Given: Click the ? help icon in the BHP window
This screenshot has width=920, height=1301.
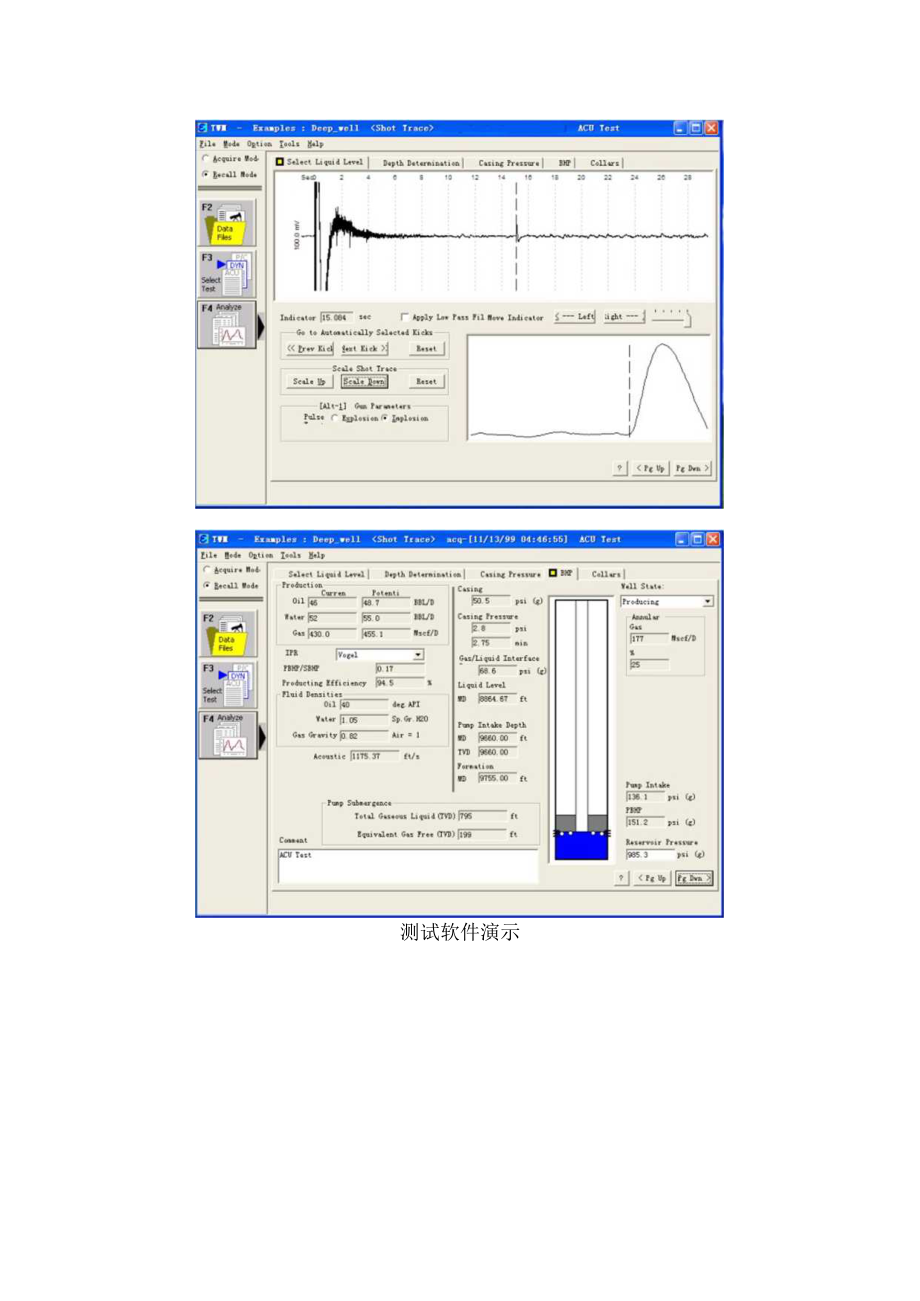Looking at the screenshot, I should [621, 878].
